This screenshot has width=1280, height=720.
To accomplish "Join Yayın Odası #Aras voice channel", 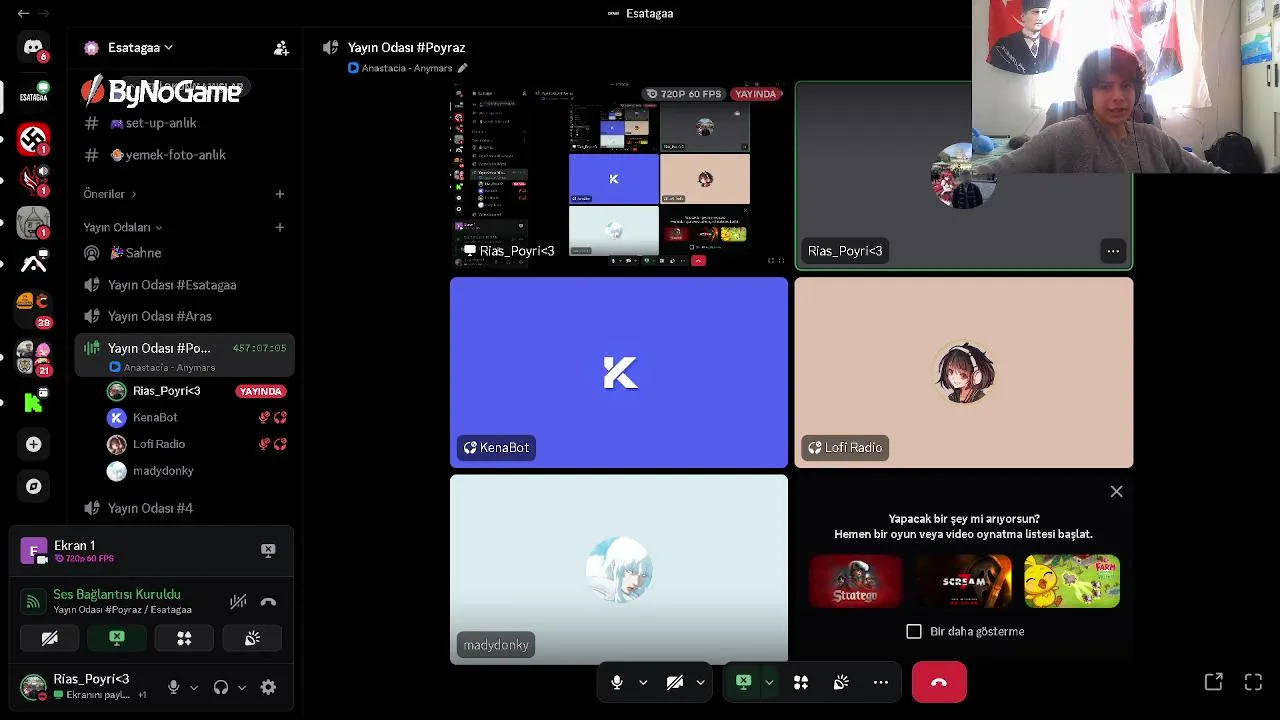I will 184,316.
